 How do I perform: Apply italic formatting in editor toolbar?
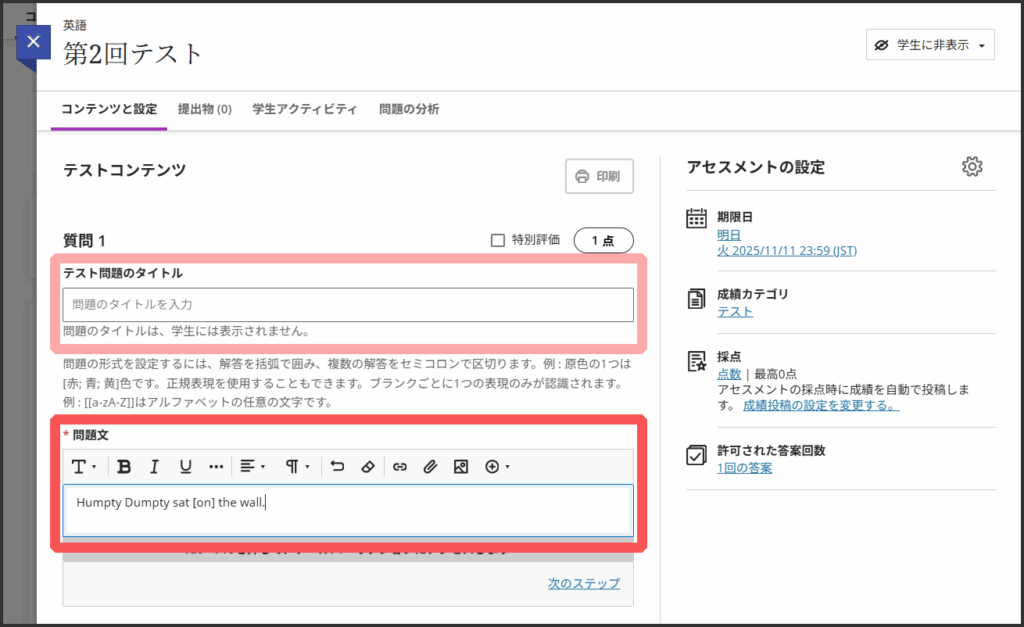click(x=154, y=466)
